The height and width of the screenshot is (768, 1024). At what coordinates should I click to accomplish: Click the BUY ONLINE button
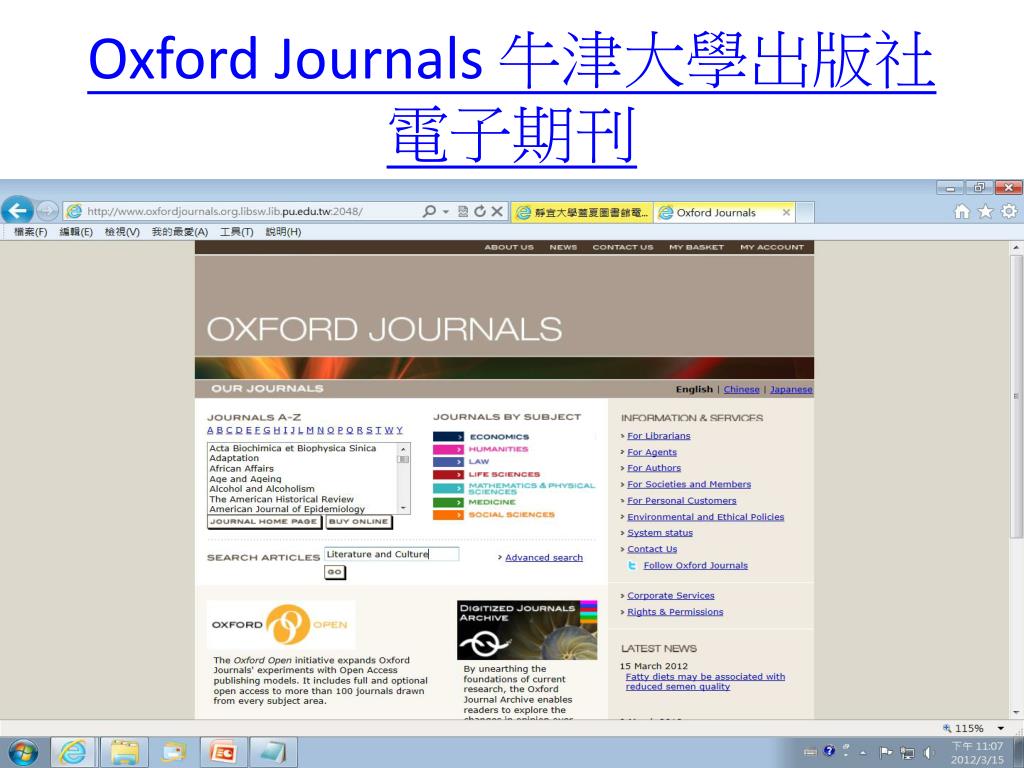pos(359,522)
